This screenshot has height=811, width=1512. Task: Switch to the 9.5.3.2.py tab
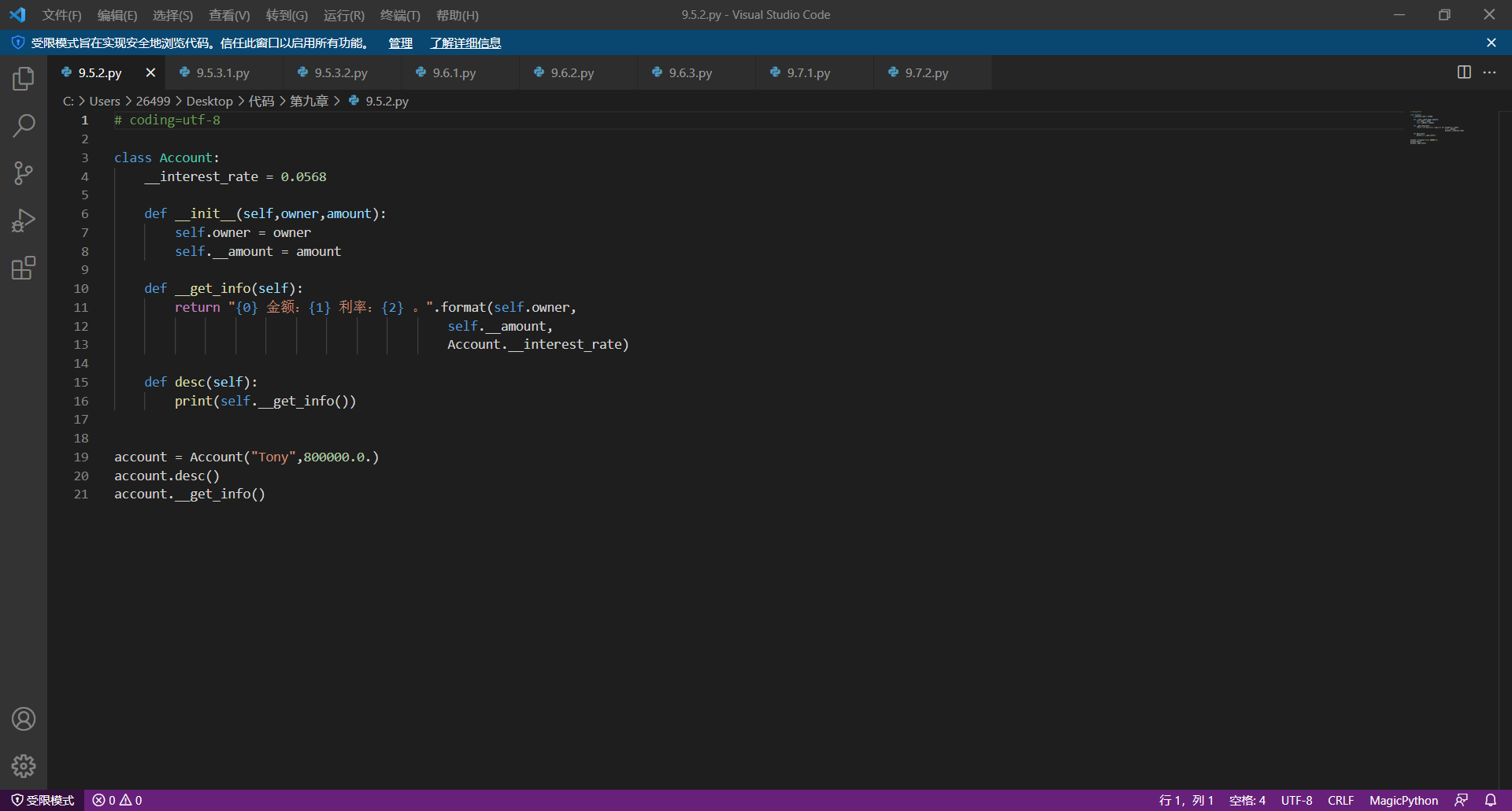click(x=342, y=72)
